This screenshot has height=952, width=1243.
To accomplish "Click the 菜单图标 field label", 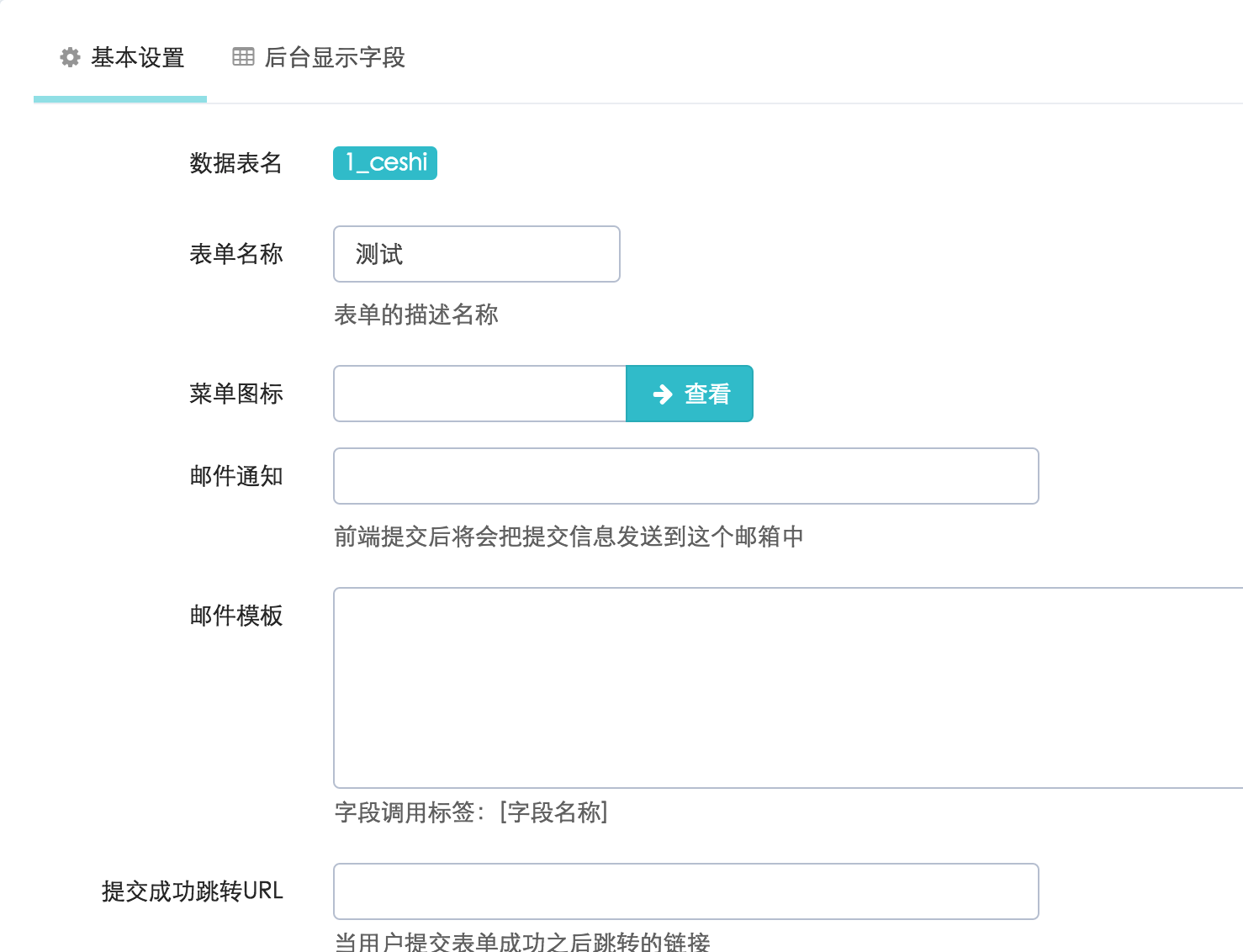I will (x=236, y=393).
